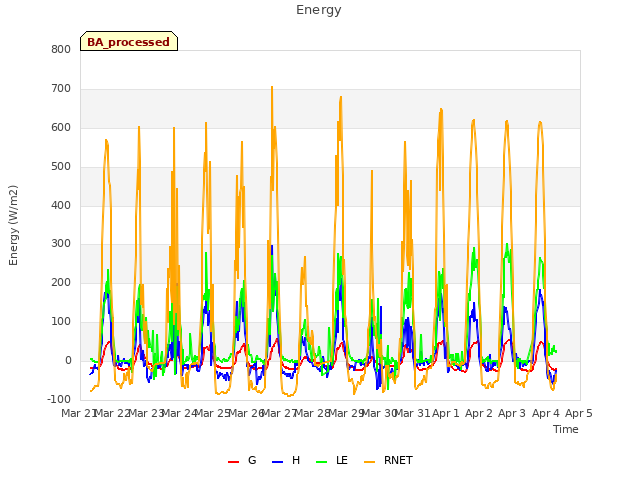Click the 800 y-axis tick label
This screenshot has width=640, height=480.
61,49
